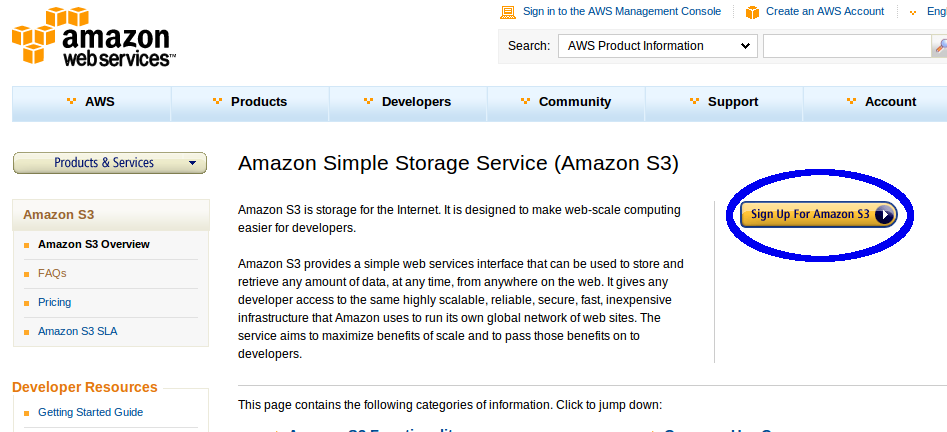Click the search magnifier icon
947x432 pixels.
940,46
